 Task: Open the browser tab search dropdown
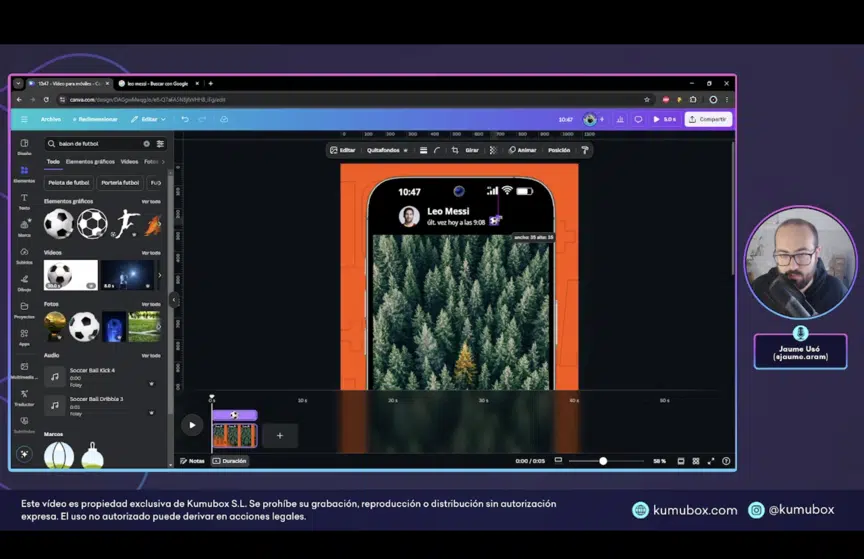18,84
